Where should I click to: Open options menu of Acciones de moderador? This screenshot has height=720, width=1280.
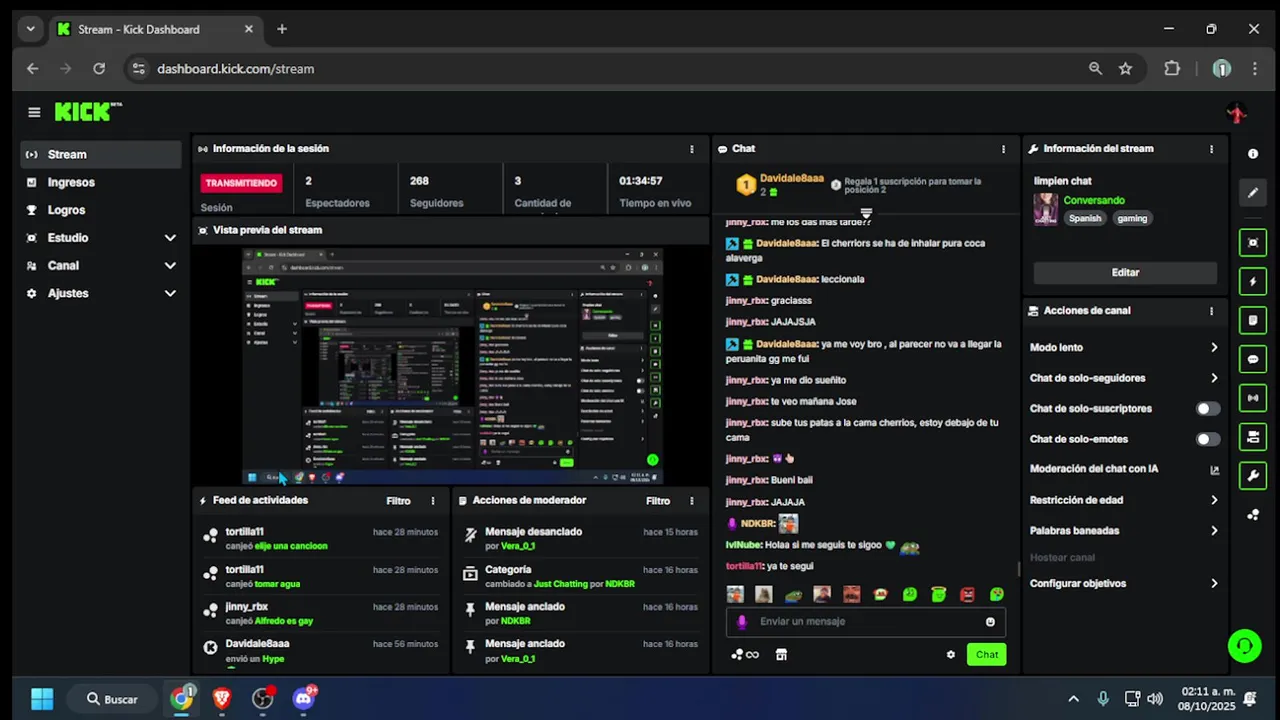(691, 501)
